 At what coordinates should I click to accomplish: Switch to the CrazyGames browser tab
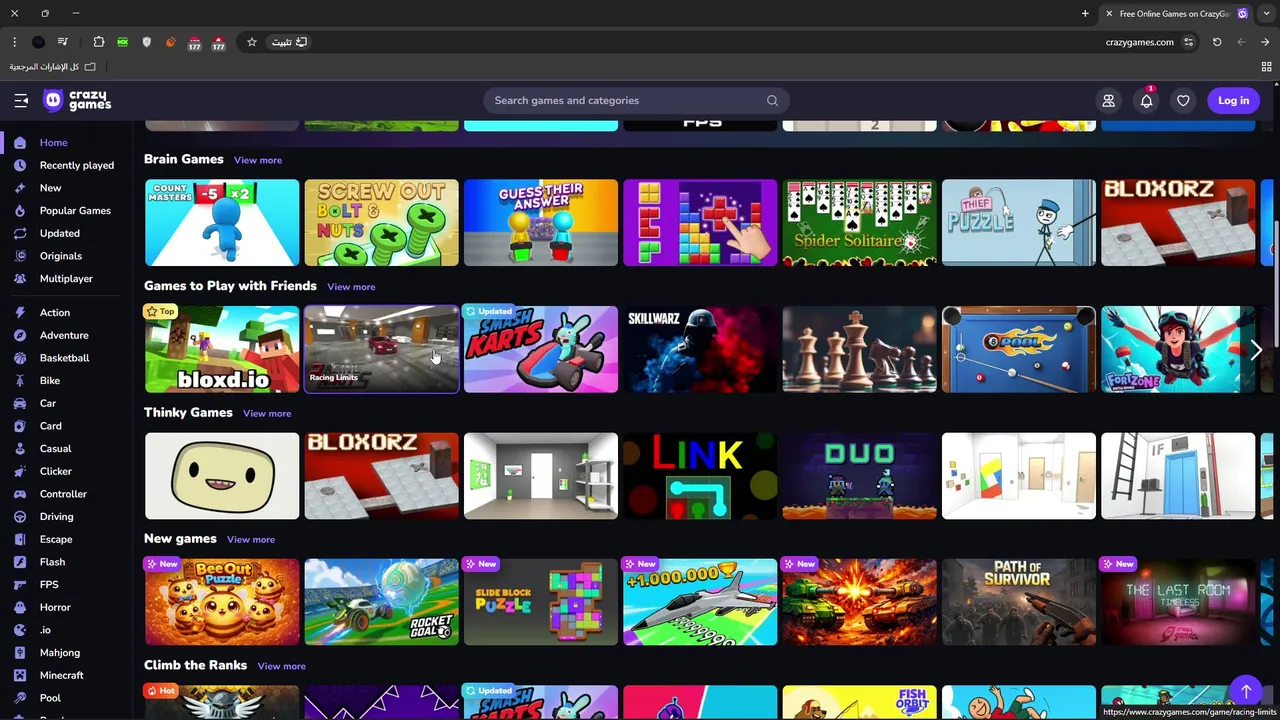click(1175, 14)
